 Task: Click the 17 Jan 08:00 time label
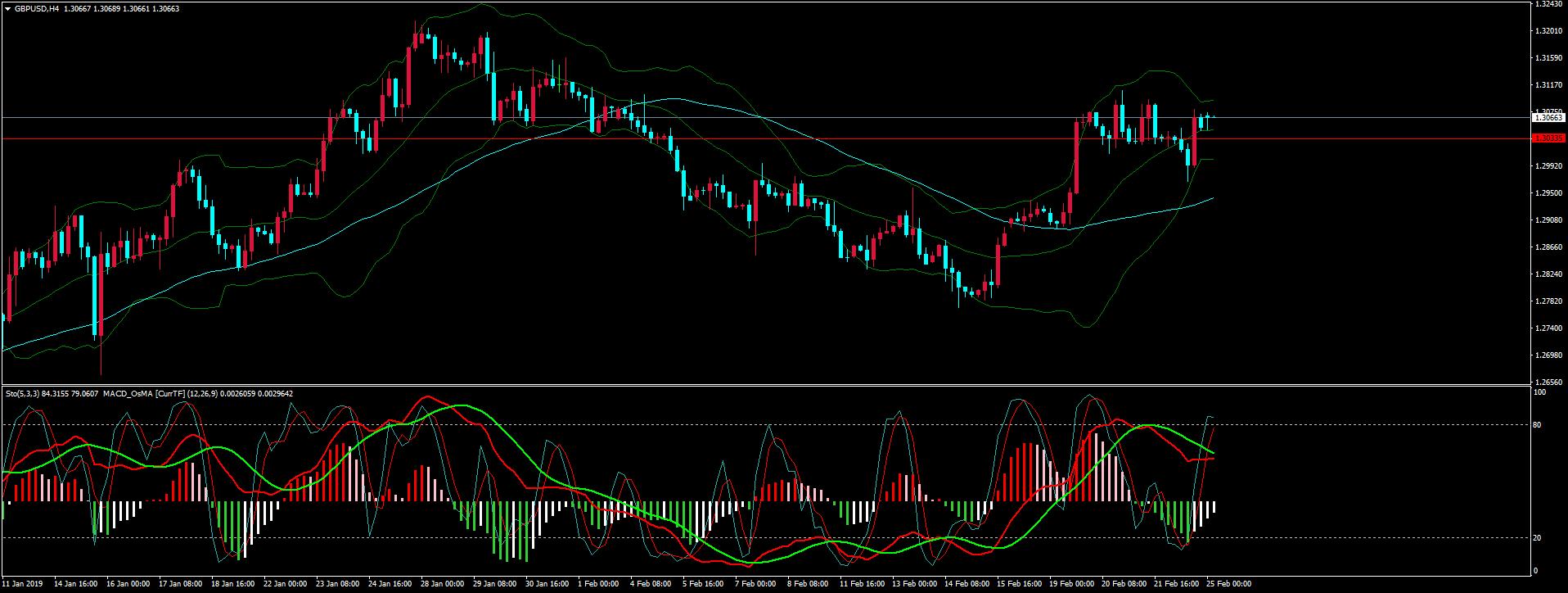pyautogui.click(x=182, y=584)
